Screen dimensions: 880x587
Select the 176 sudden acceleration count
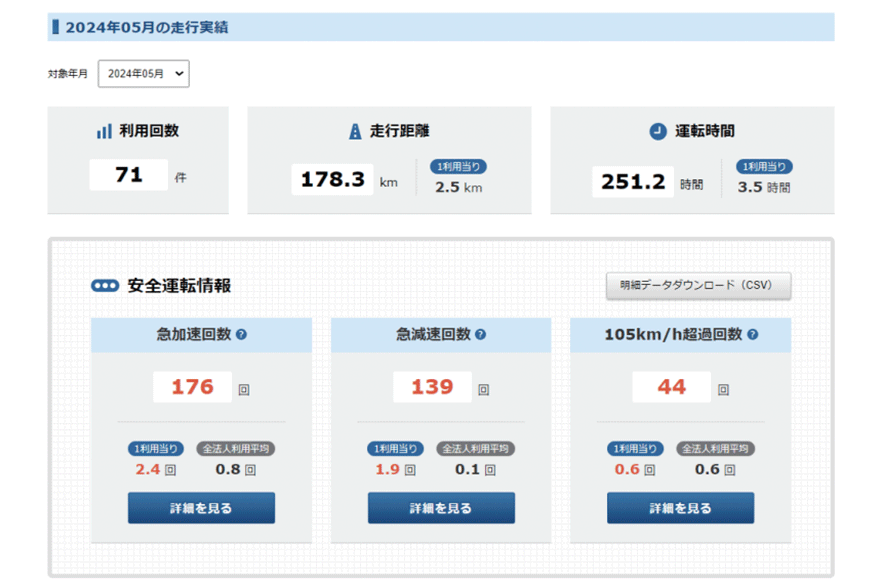pyautogui.click(x=192, y=387)
